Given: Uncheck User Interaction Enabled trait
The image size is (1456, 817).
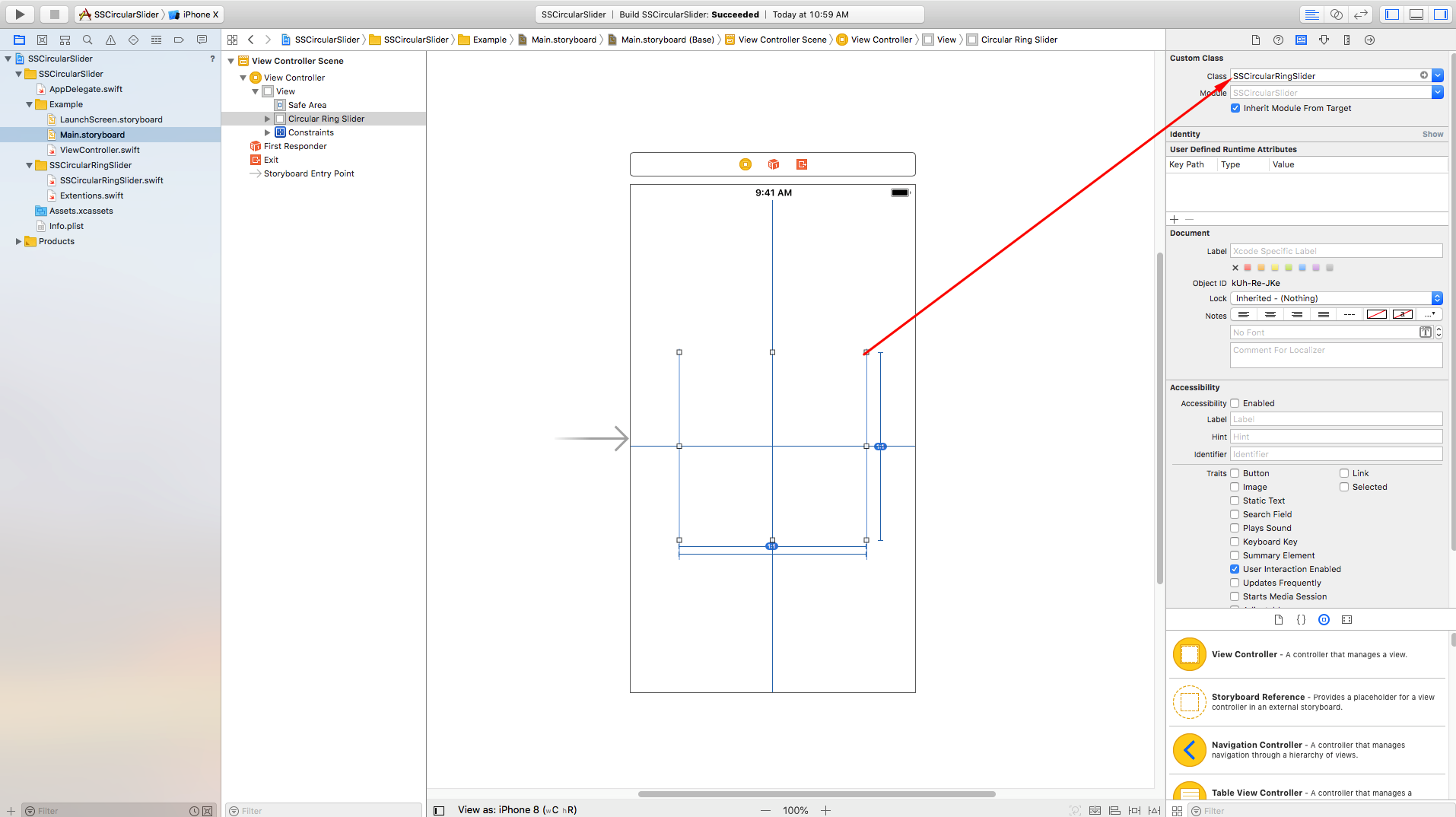Looking at the screenshot, I should click(x=1235, y=569).
